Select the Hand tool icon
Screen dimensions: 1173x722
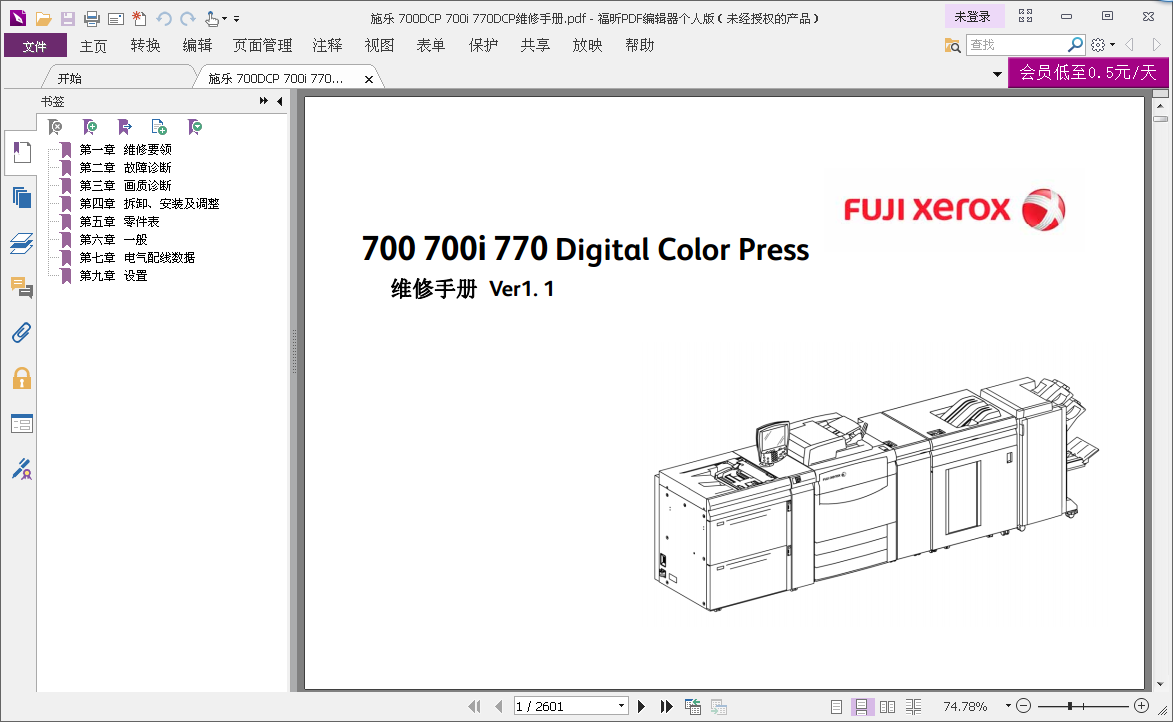pyautogui.click(x=212, y=19)
